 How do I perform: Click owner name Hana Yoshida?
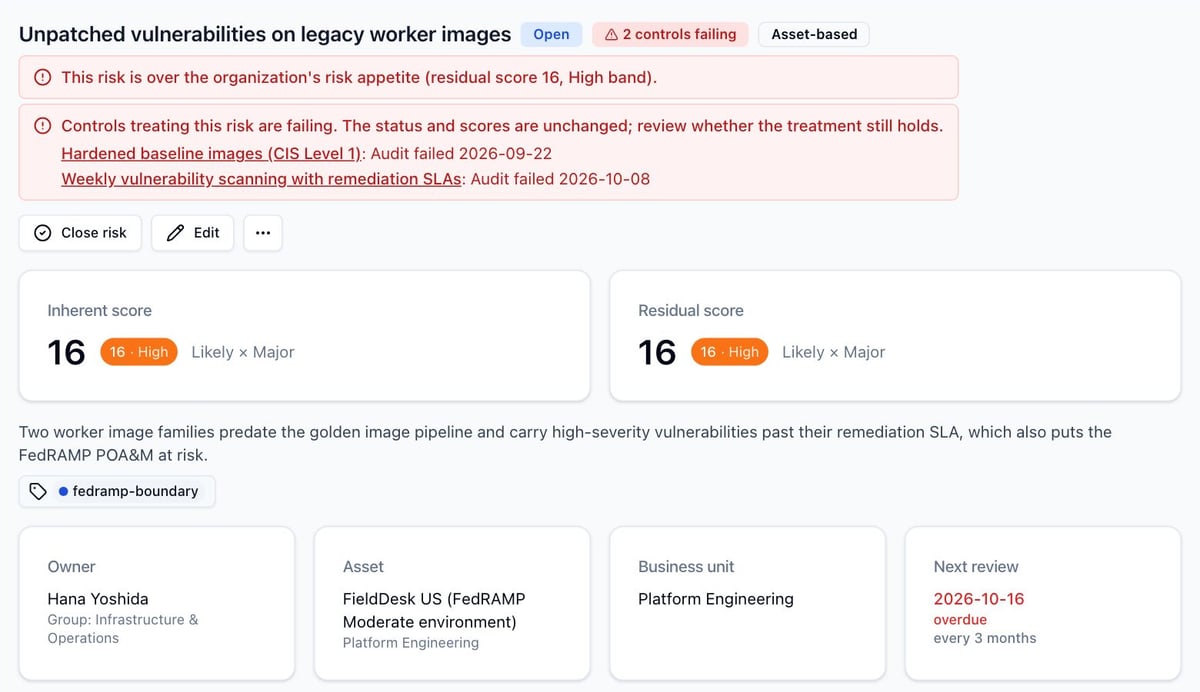98,599
